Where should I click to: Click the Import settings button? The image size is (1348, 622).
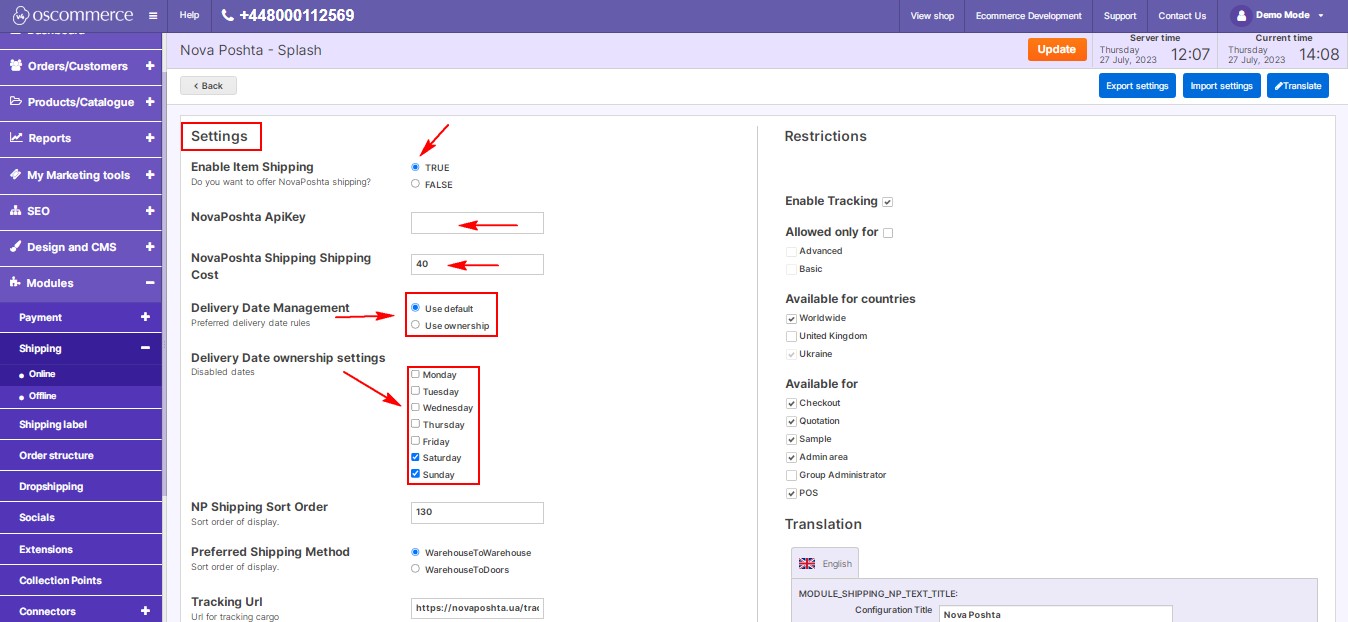coord(1221,86)
